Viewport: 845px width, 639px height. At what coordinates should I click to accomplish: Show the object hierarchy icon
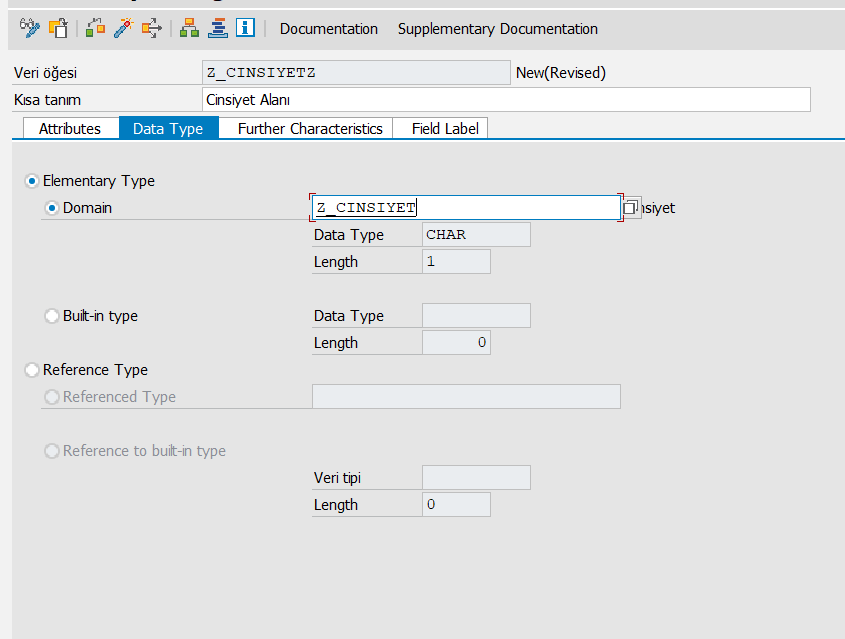pos(189,29)
